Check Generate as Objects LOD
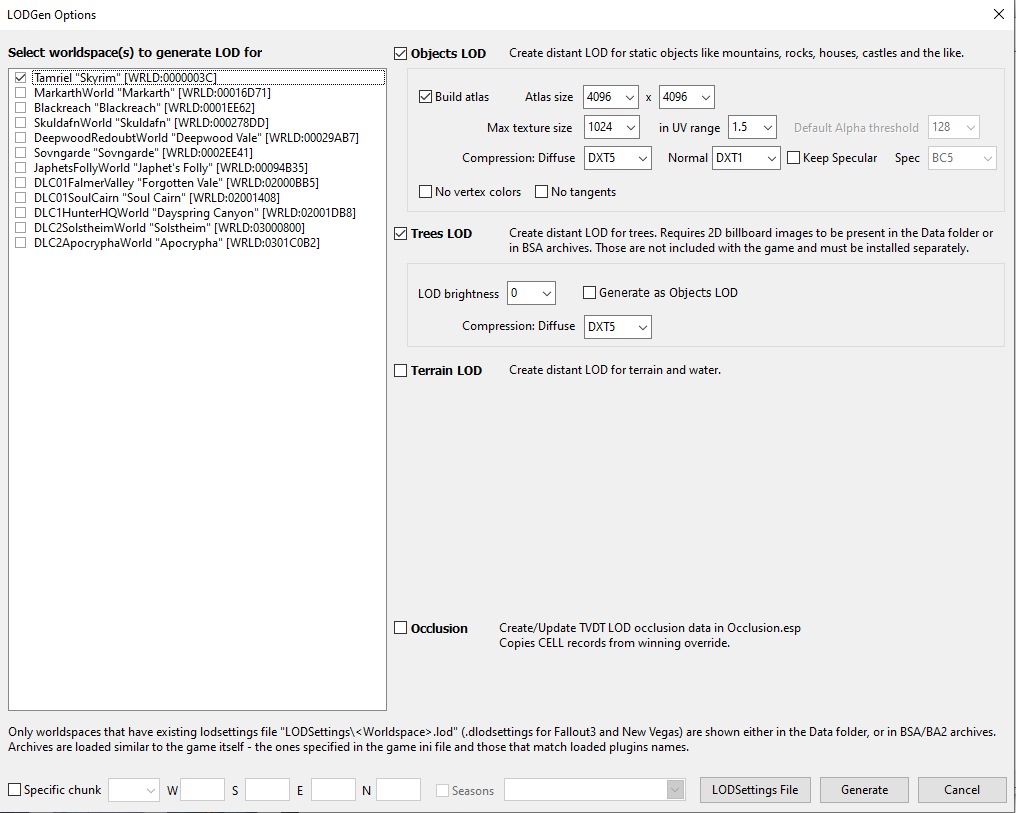1016x813 pixels. click(x=590, y=293)
